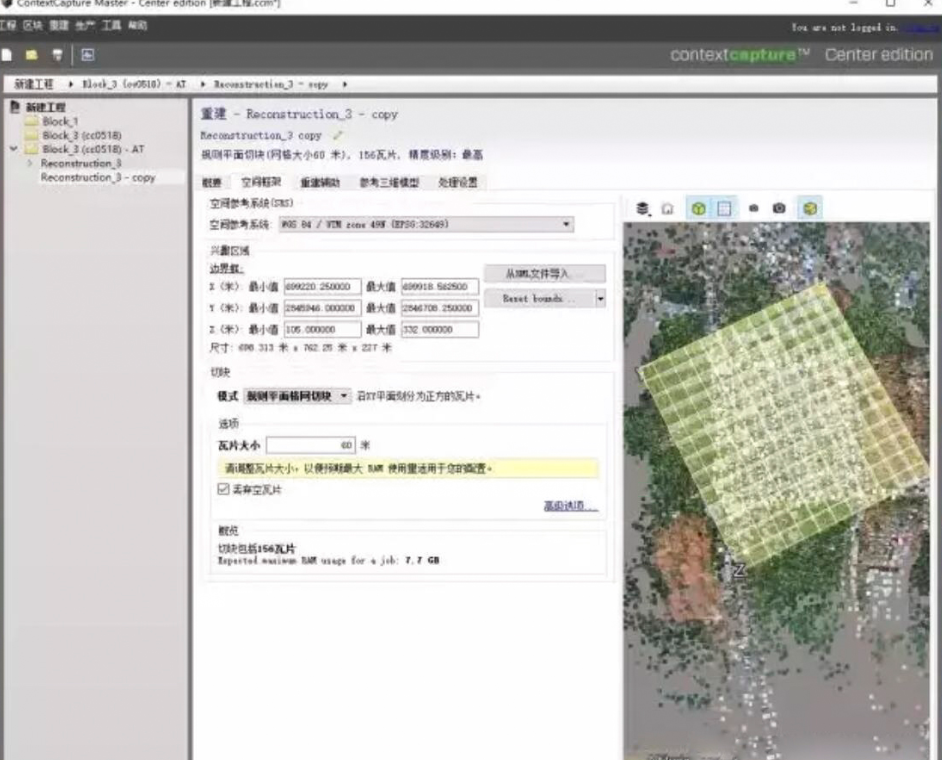Click the import from KML file button
The image size is (942, 760).
click(544, 273)
